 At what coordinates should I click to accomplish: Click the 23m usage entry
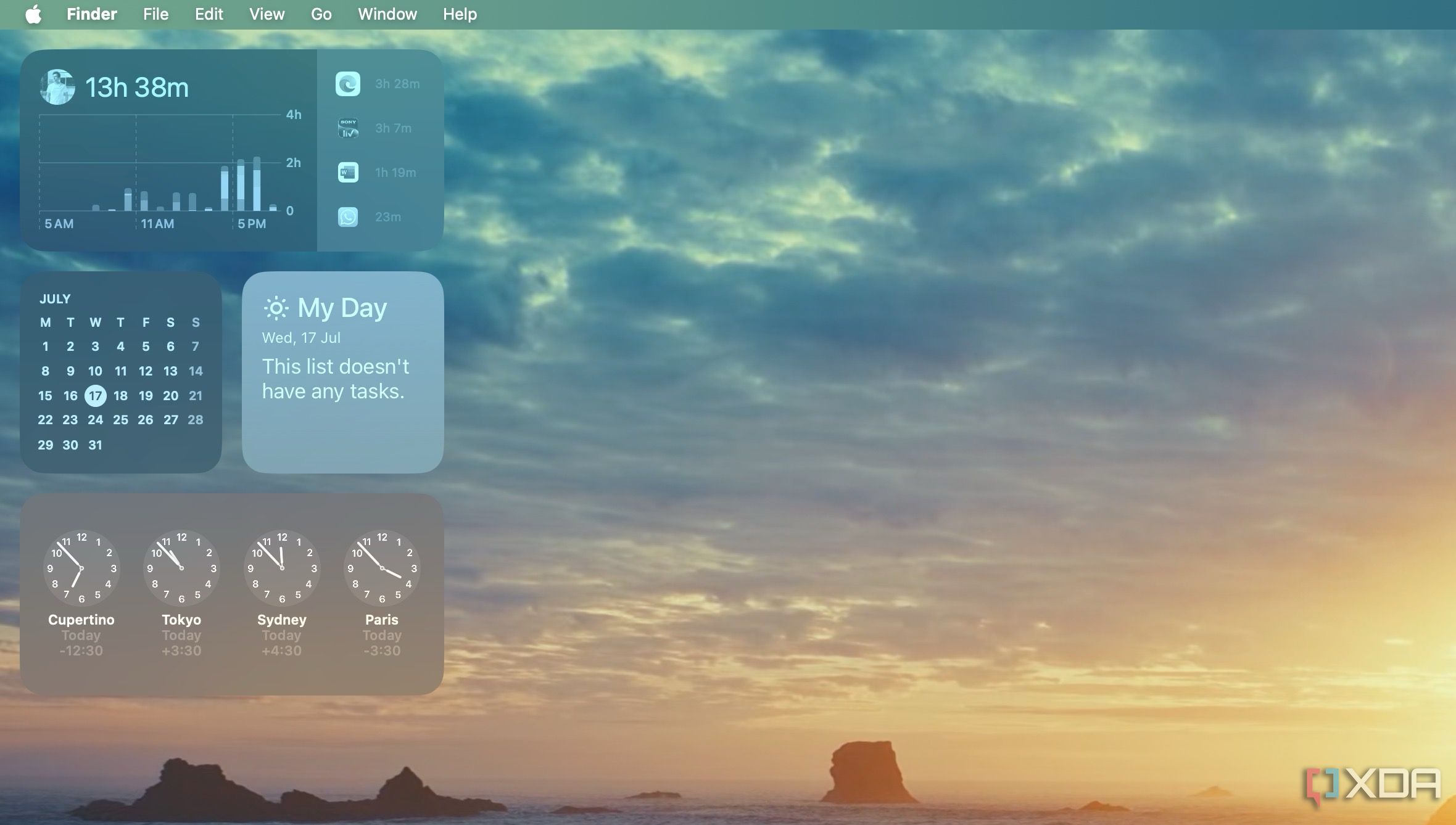point(388,217)
